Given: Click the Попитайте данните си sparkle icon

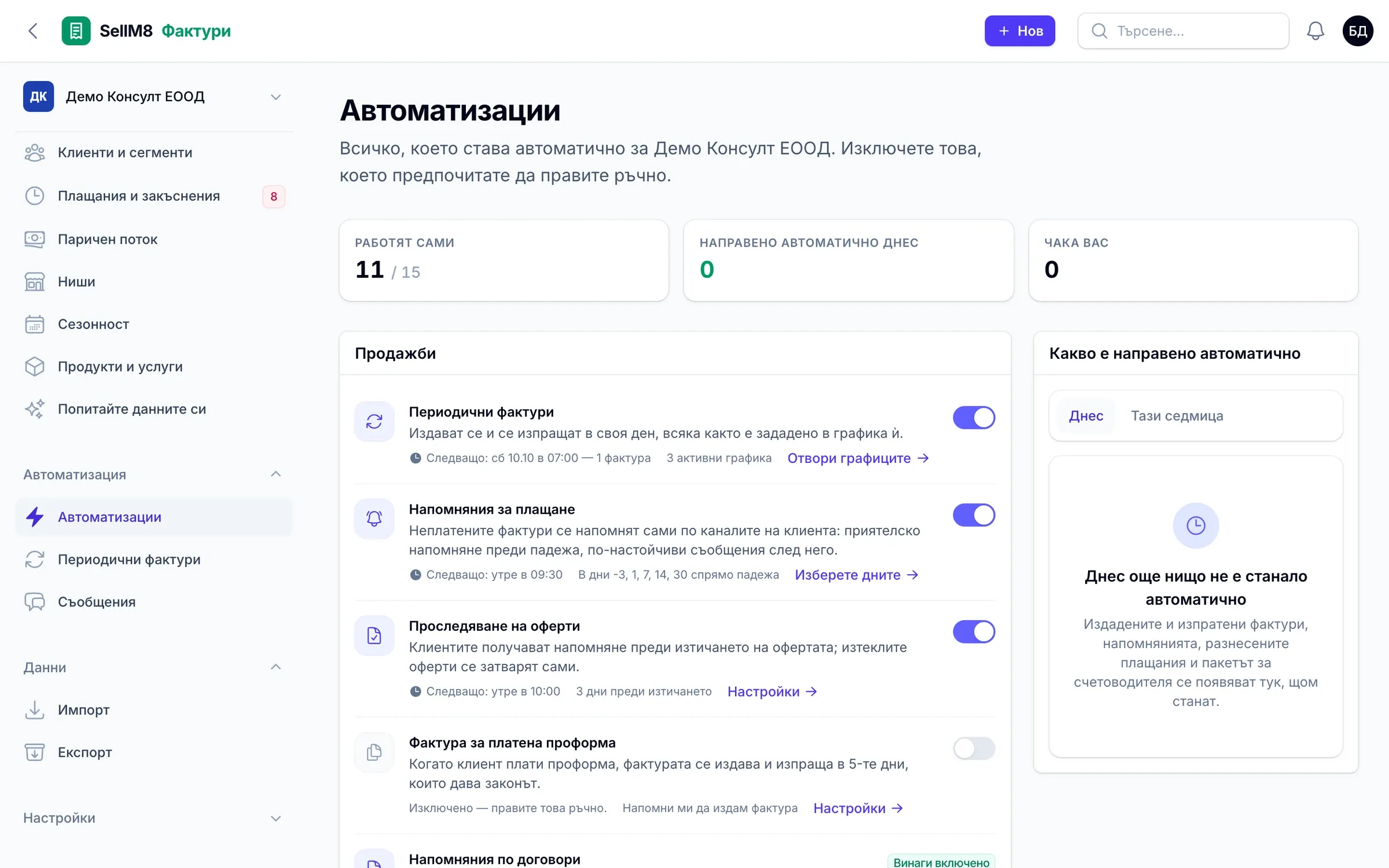Looking at the screenshot, I should [35, 409].
